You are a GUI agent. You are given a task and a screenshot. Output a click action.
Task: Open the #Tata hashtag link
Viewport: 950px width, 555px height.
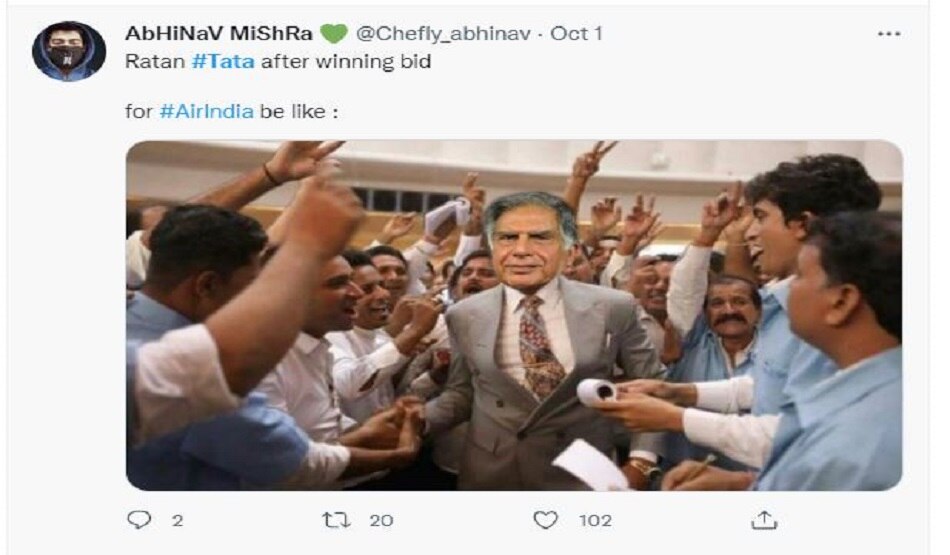click(223, 60)
